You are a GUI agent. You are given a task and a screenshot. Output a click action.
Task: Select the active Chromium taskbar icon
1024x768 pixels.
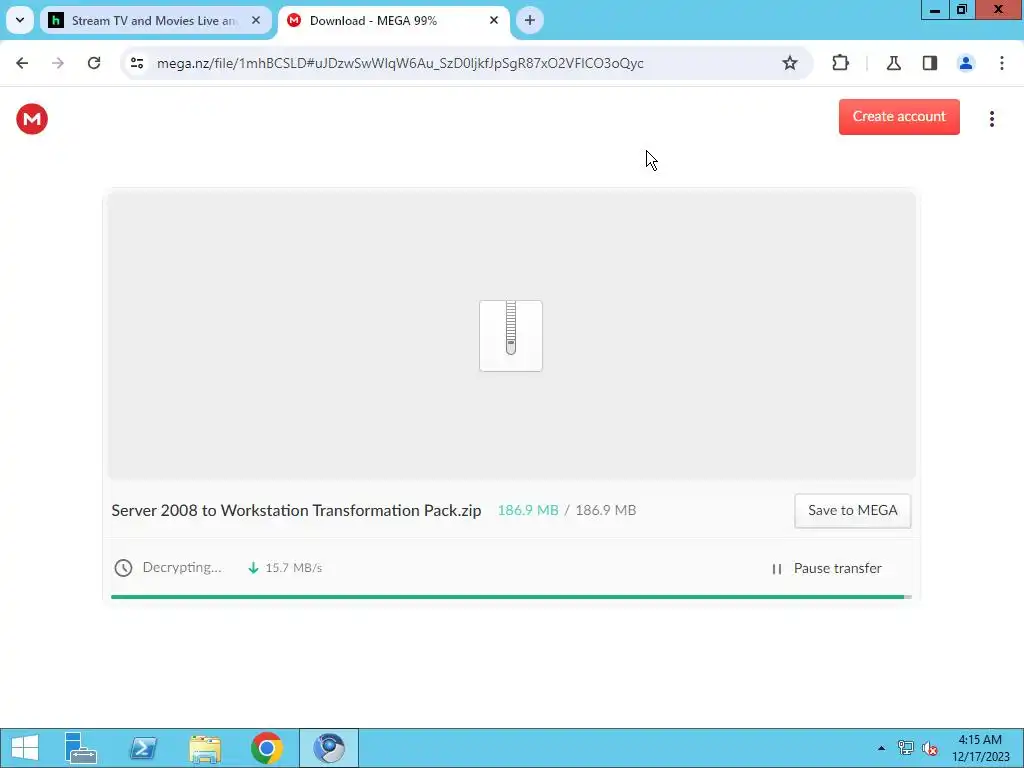[x=329, y=748]
